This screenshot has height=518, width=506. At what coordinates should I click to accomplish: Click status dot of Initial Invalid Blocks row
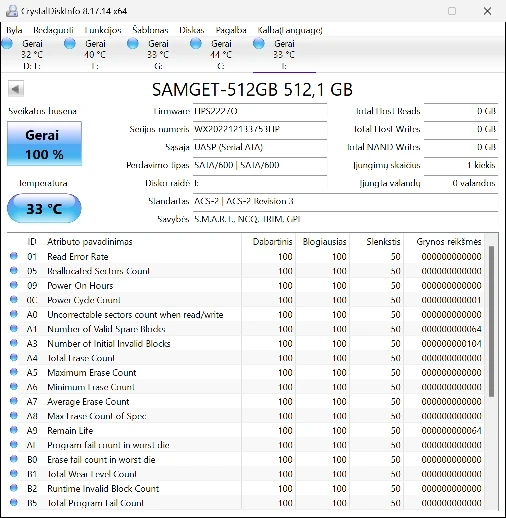[x=14, y=343]
